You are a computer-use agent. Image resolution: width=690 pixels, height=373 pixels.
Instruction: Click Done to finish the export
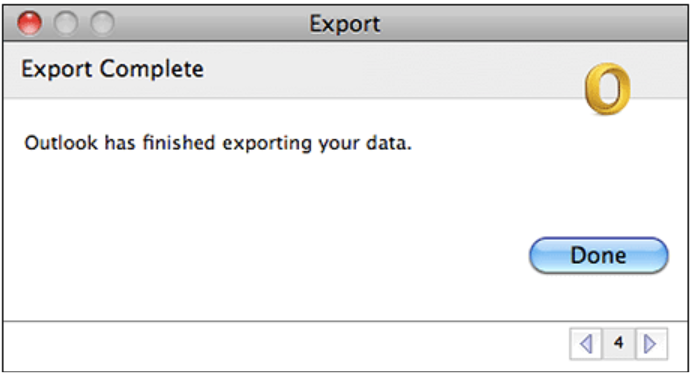pos(598,255)
